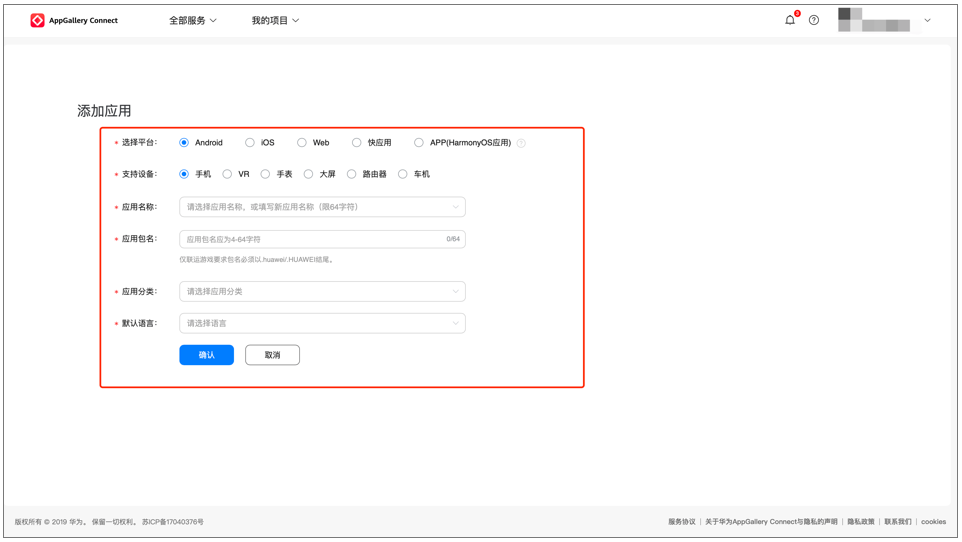The image size is (962, 542).
Task: Select APP(HarmonyOS应用) platform option
Action: 419,143
